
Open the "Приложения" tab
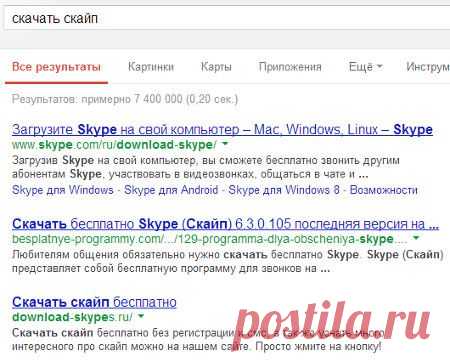pos(290,67)
